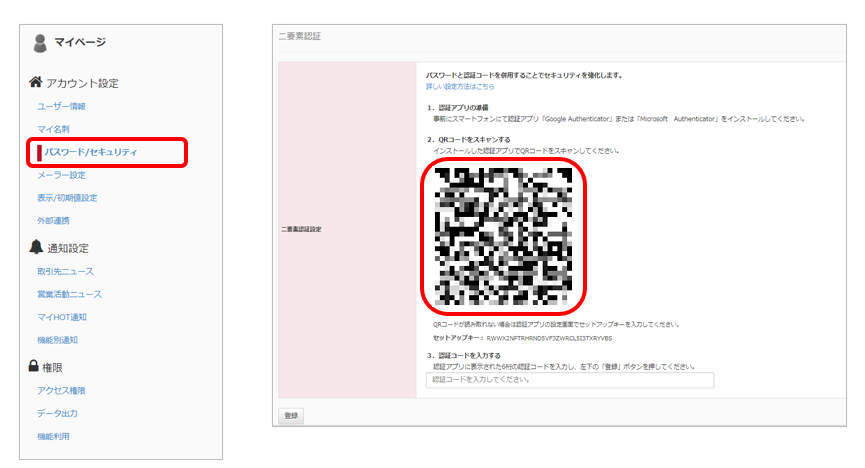The height and width of the screenshot is (468, 865).
Task: Select データ出力 in the sidebar
Action: (x=57, y=413)
